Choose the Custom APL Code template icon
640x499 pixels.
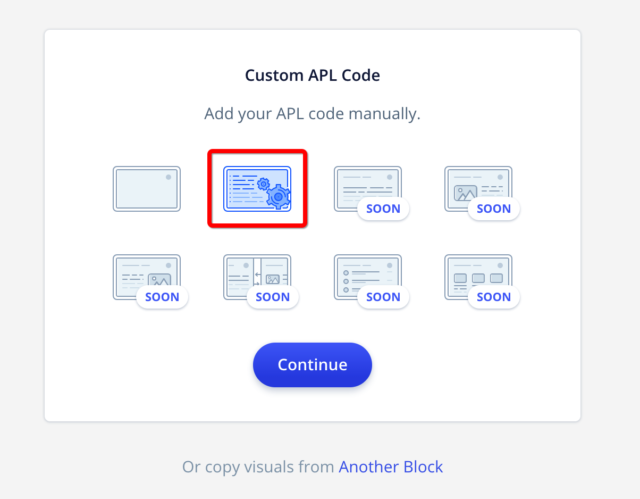click(x=257, y=189)
